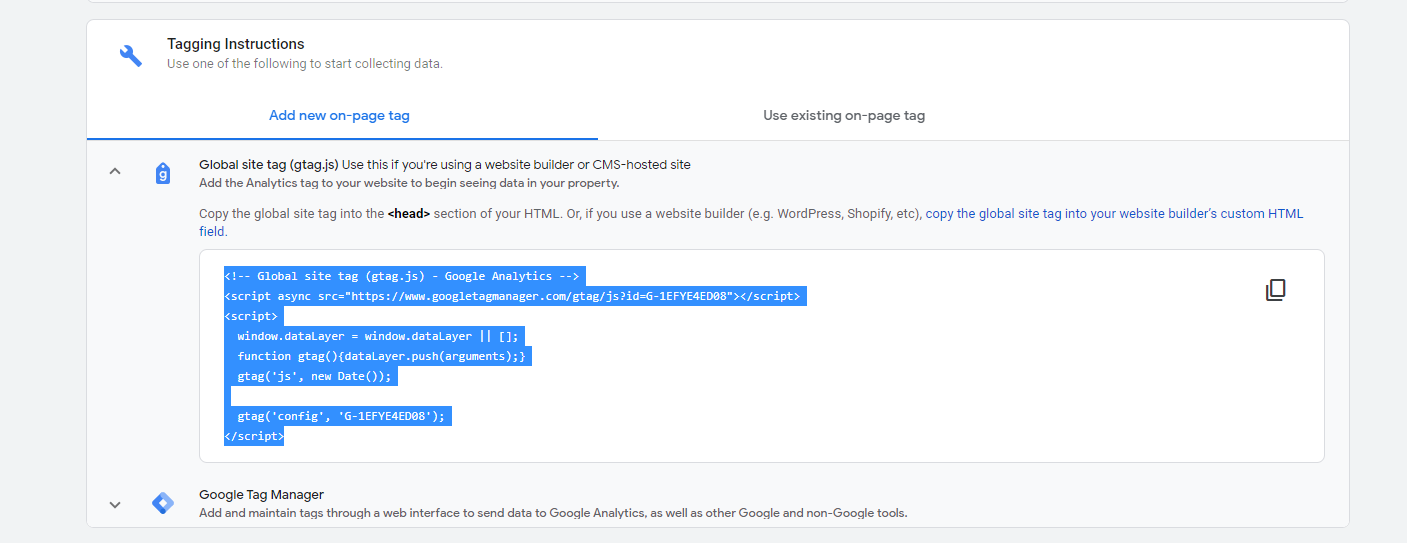Click the gtag('js', new Date()) line
This screenshot has height=543, width=1407.
coord(316,376)
